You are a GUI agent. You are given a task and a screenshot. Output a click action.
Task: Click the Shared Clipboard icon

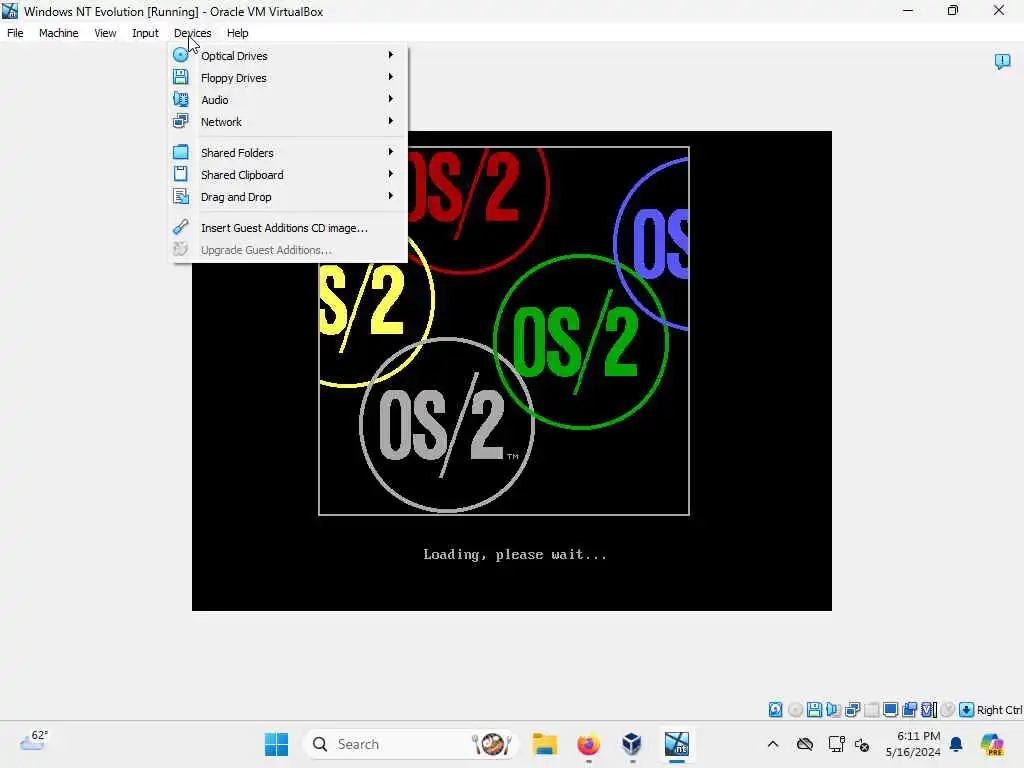pyautogui.click(x=180, y=174)
